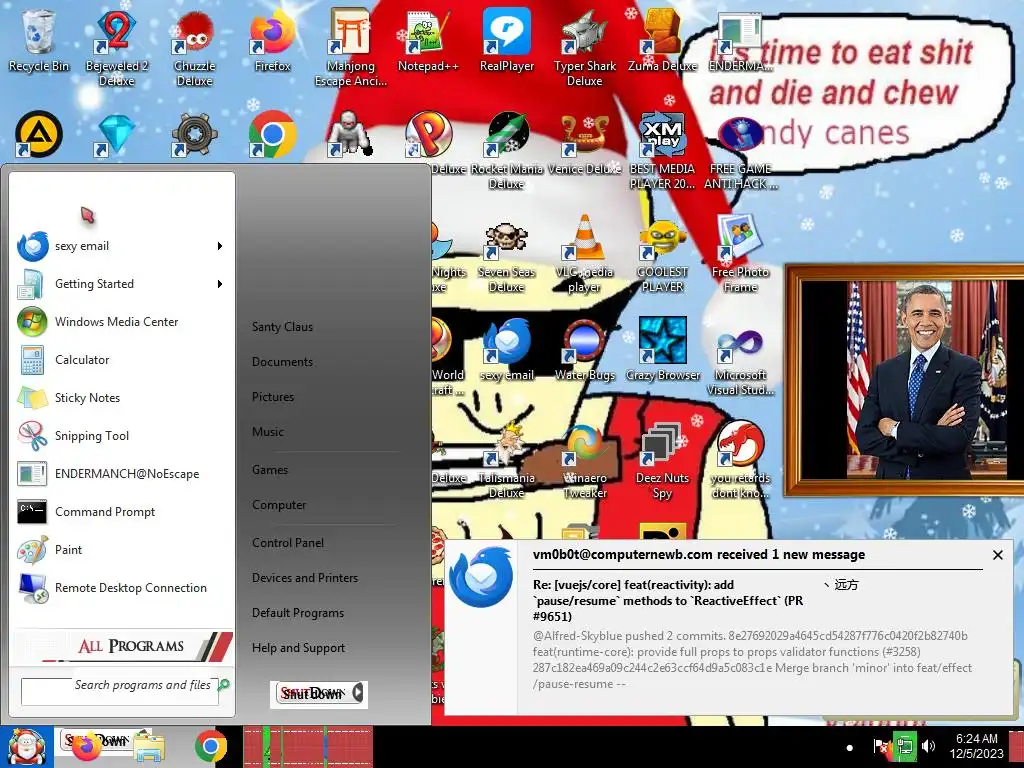
Task: Open Pictures link in Start menu
Action: [x=273, y=397]
